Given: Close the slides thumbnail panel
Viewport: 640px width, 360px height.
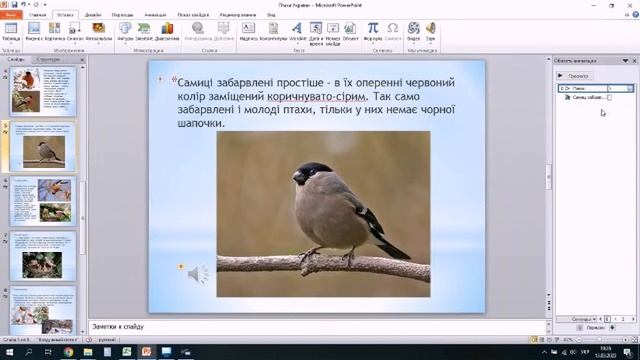Looking at the screenshot, I should tap(82, 60).
